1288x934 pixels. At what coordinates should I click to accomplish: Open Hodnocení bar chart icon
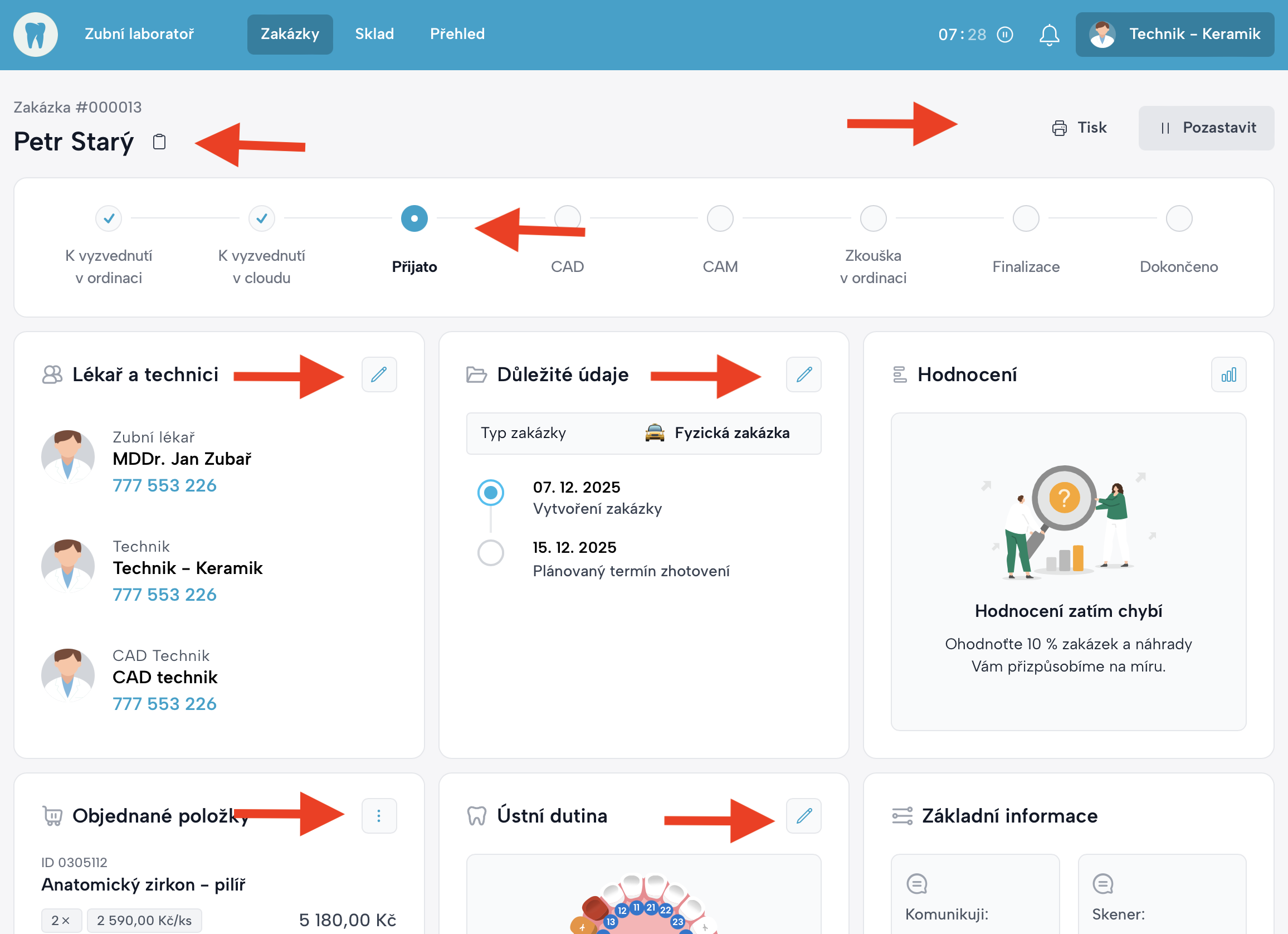point(1228,374)
